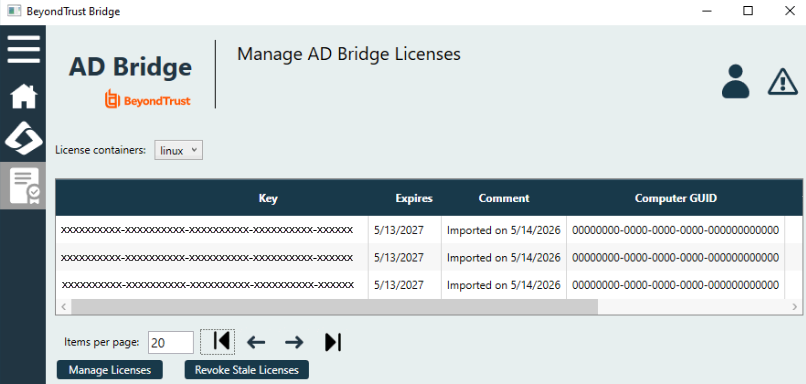Minimize the BeyondTrust Bridge window
This screenshot has height=384, width=806.
click(x=707, y=11)
